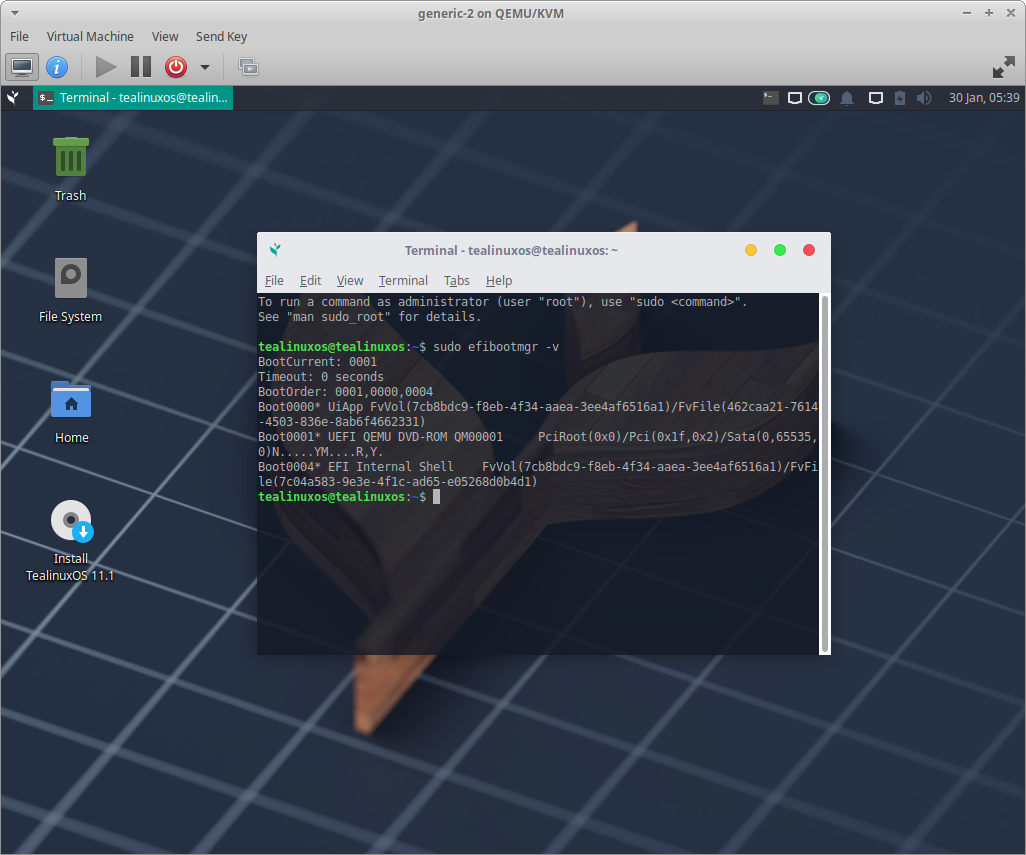Click the 'sudo efibootmgr -v' command text

point(496,347)
